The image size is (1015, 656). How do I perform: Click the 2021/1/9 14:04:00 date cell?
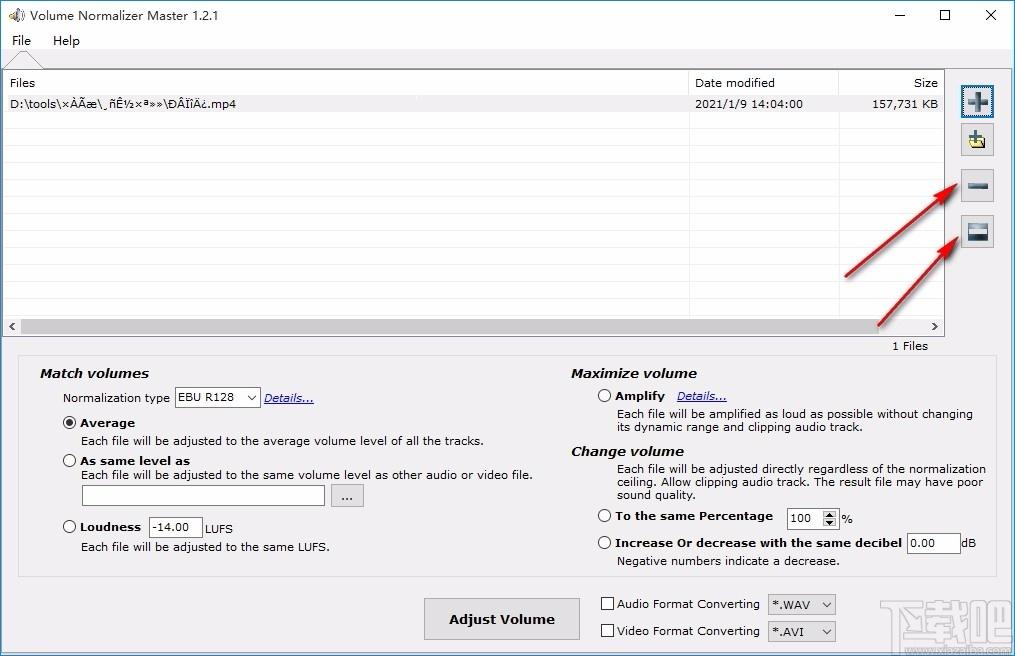[x=748, y=104]
